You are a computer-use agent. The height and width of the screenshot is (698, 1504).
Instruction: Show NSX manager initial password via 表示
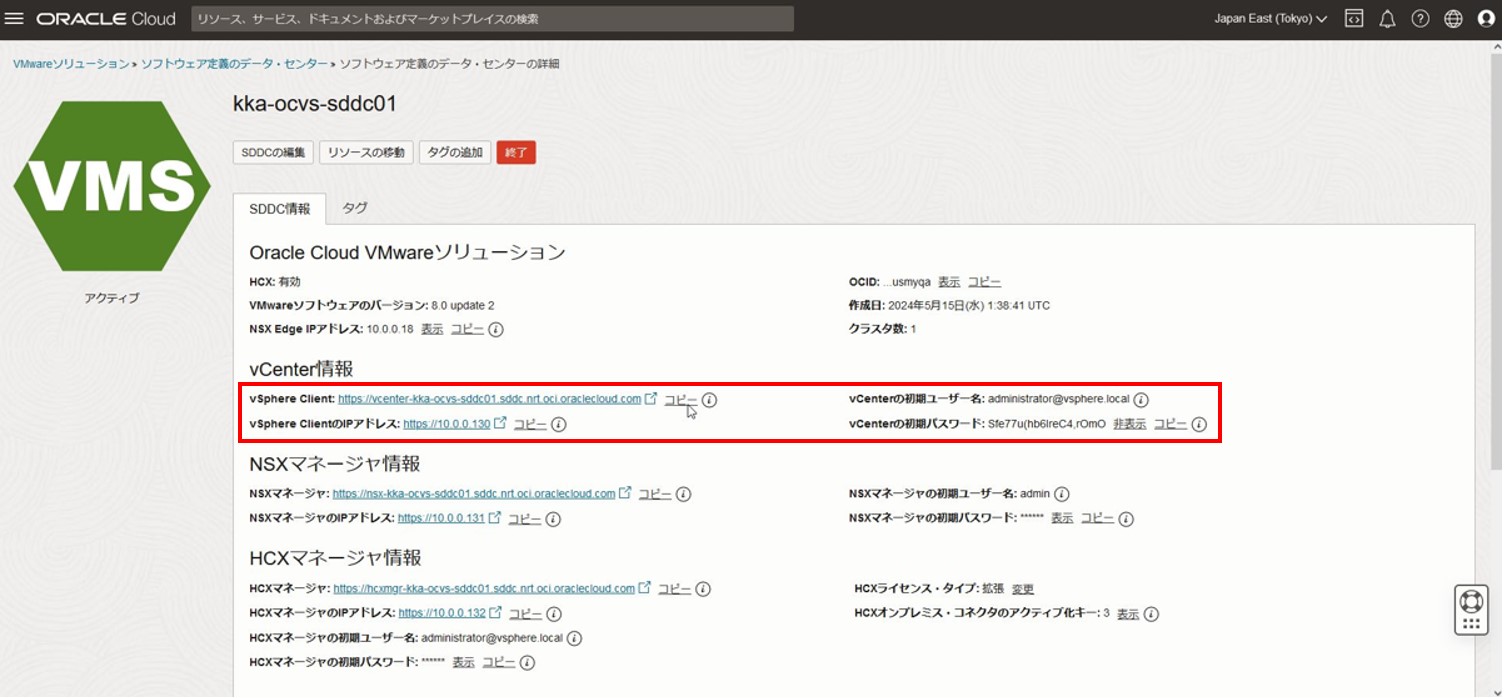pyautogui.click(x=1061, y=518)
